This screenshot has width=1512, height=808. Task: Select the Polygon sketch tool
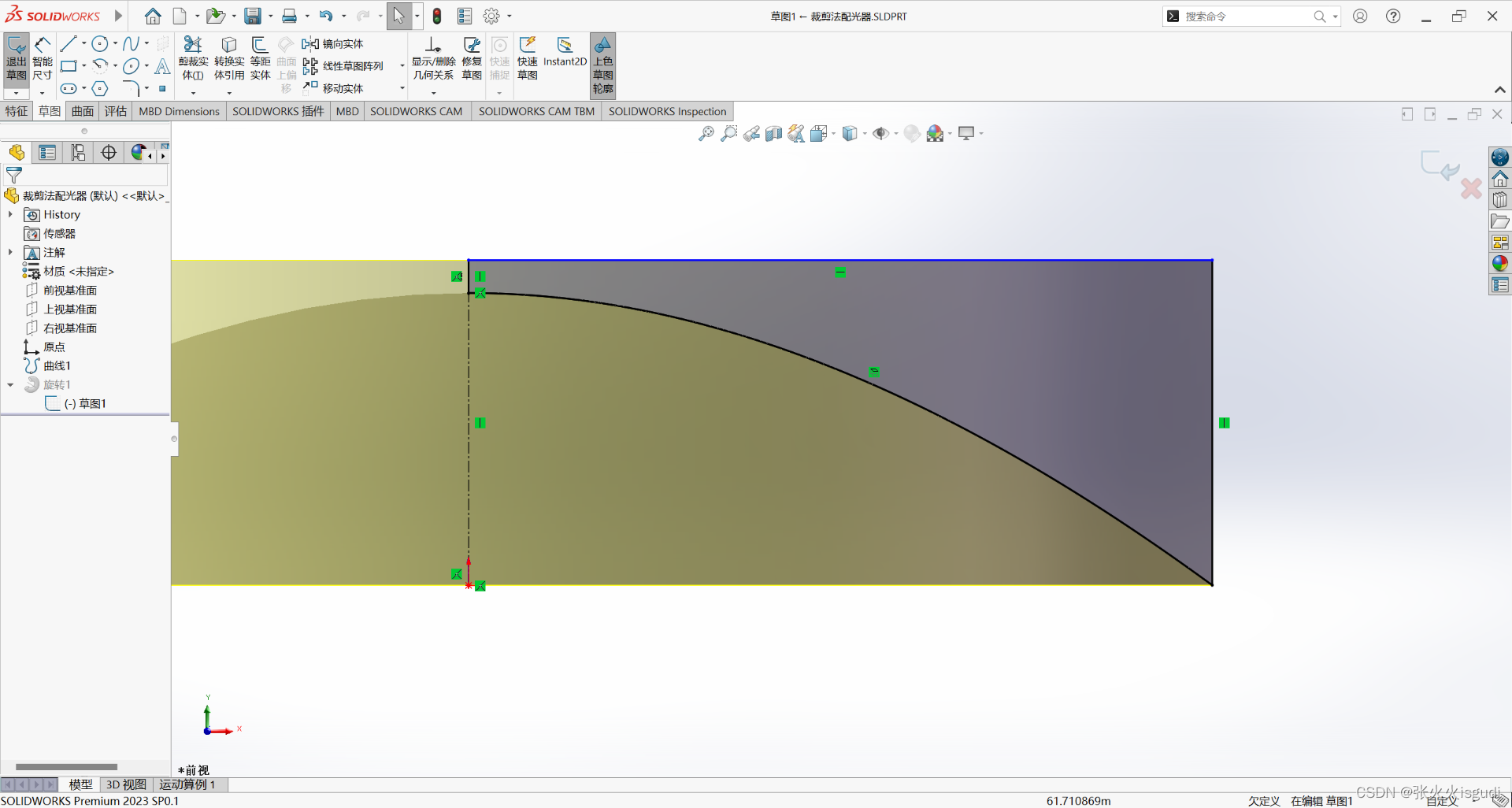click(100, 88)
